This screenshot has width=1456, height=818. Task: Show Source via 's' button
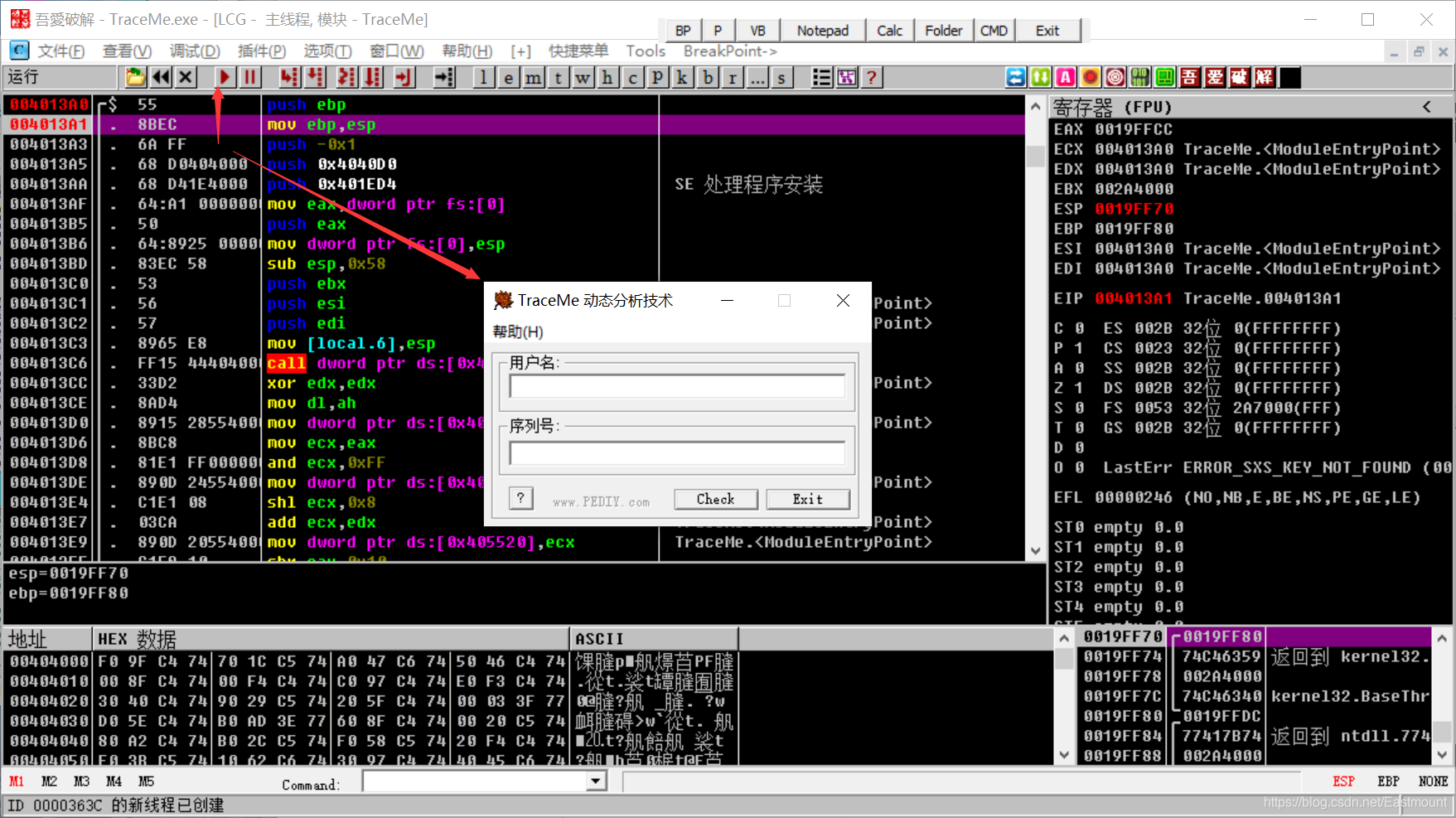[781, 77]
